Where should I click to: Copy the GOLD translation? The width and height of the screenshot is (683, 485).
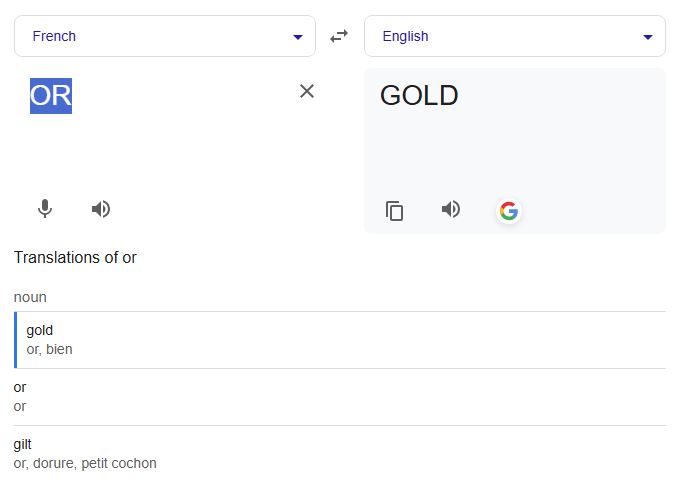coord(395,211)
